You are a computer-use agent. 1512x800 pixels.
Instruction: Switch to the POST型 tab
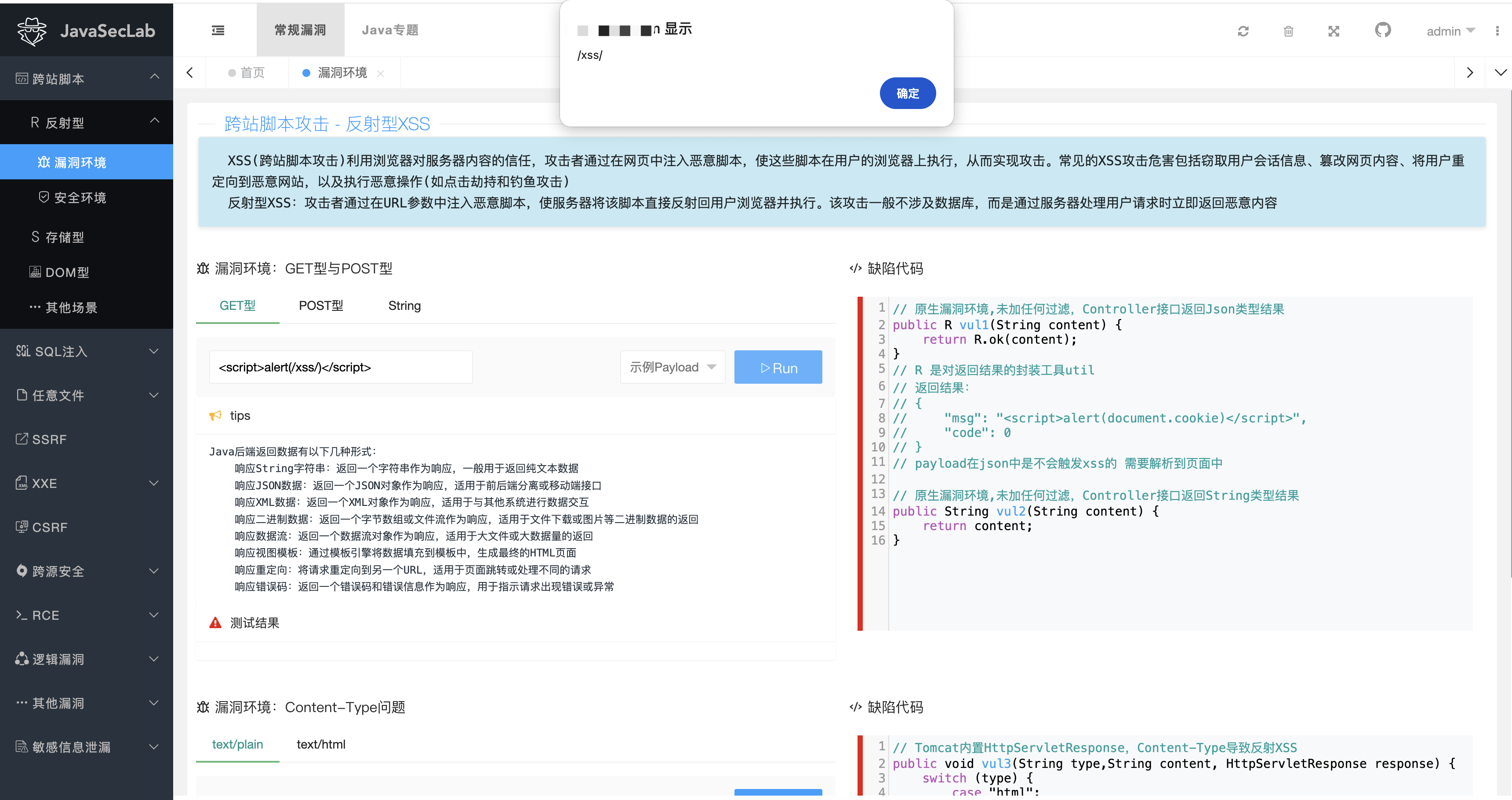click(x=320, y=305)
